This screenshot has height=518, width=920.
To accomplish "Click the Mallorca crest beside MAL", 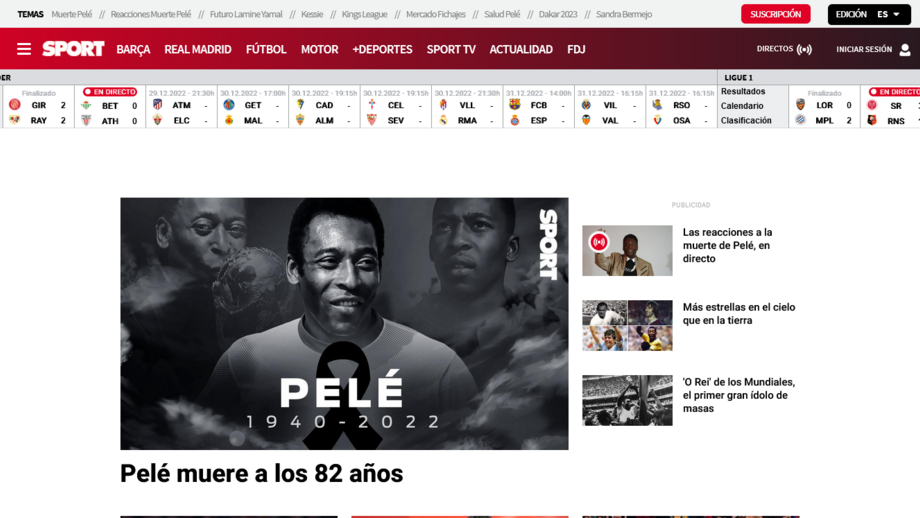I will (x=229, y=120).
